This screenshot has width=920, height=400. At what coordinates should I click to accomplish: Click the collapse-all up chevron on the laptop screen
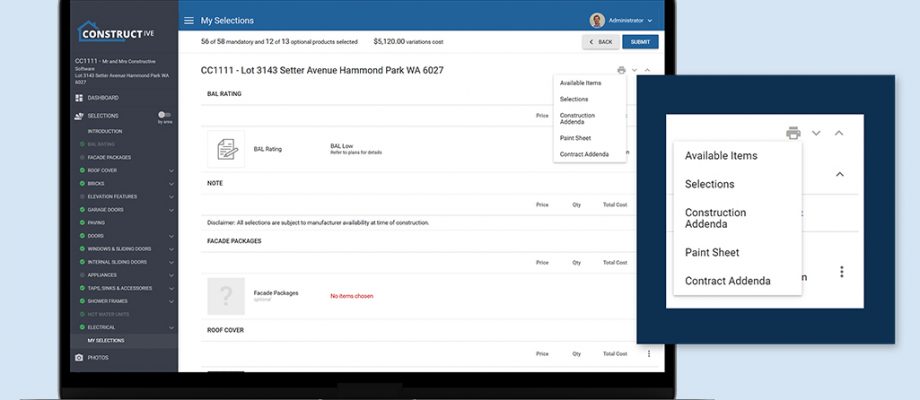pyautogui.click(x=647, y=70)
